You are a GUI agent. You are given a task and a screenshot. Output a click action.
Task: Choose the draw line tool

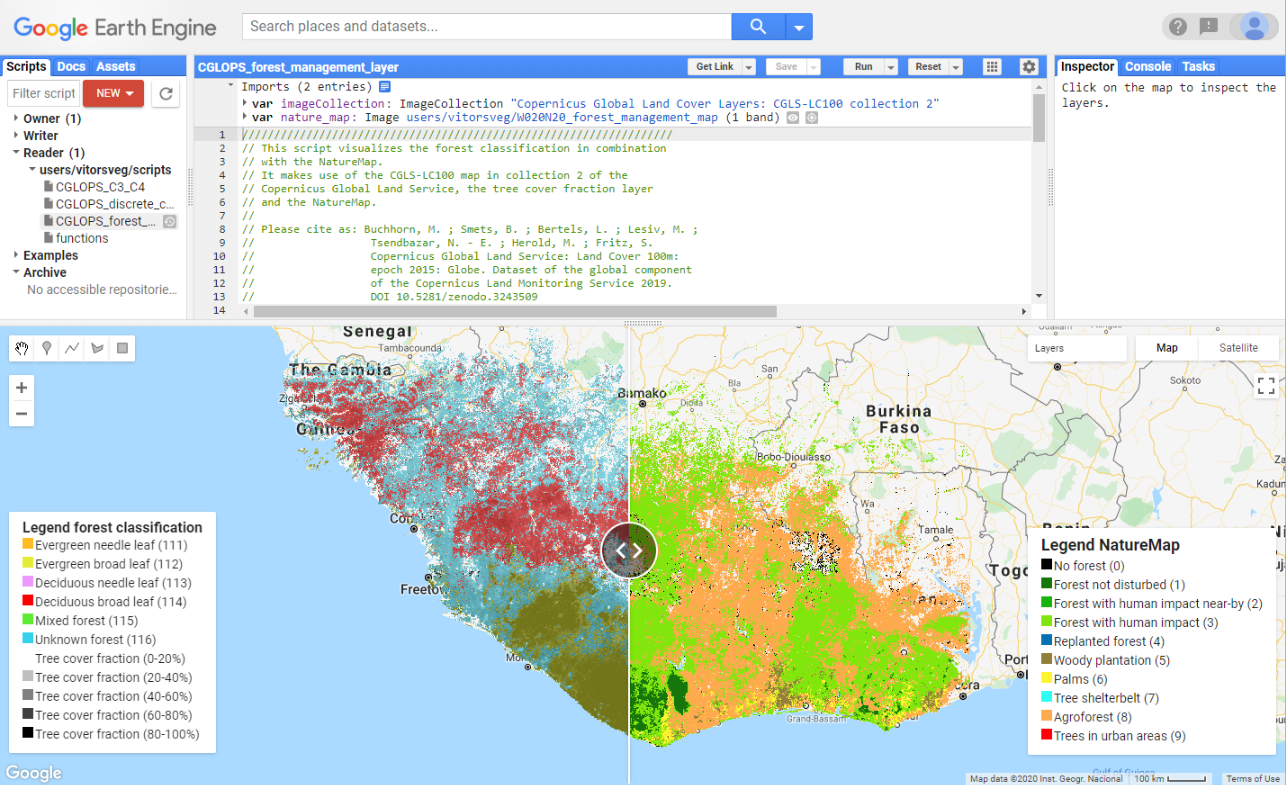click(71, 348)
